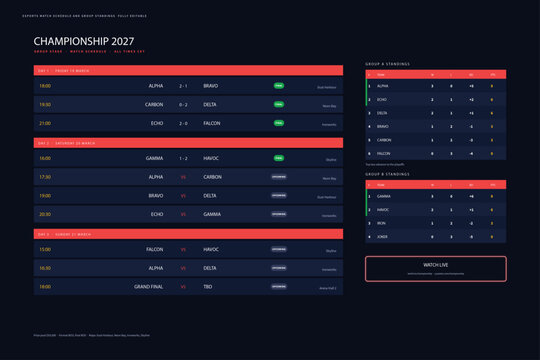Click FALCON in the 15:00 match row
Image resolution: width=540 pixels, height=360 pixels.
click(x=155, y=249)
